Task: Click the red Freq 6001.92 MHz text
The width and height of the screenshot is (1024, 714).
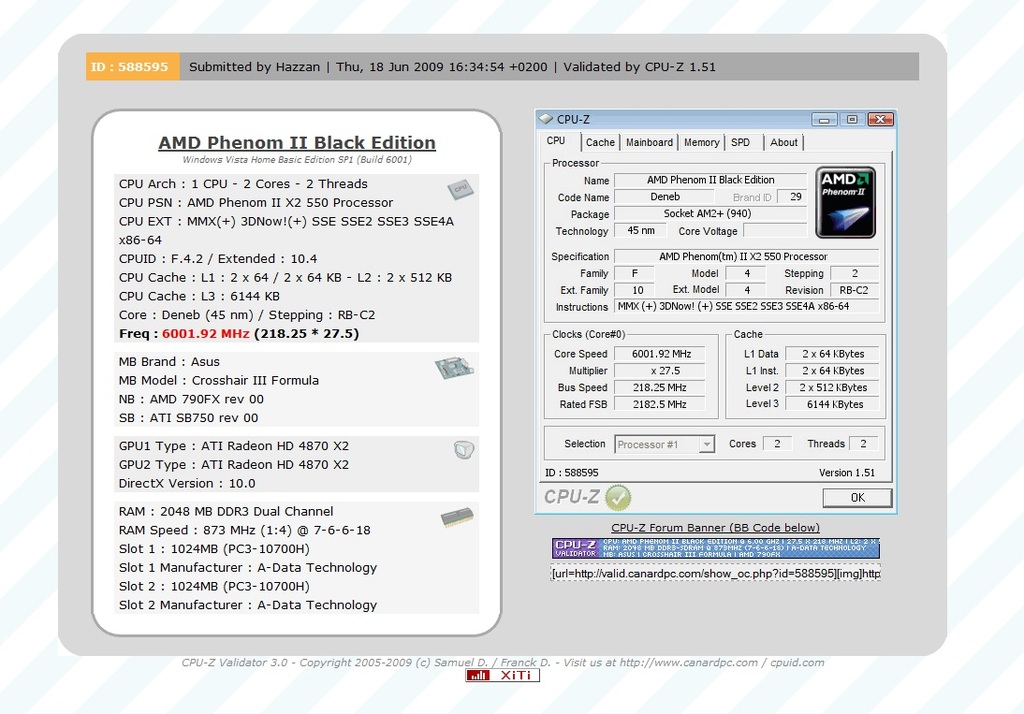Action: point(206,334)
